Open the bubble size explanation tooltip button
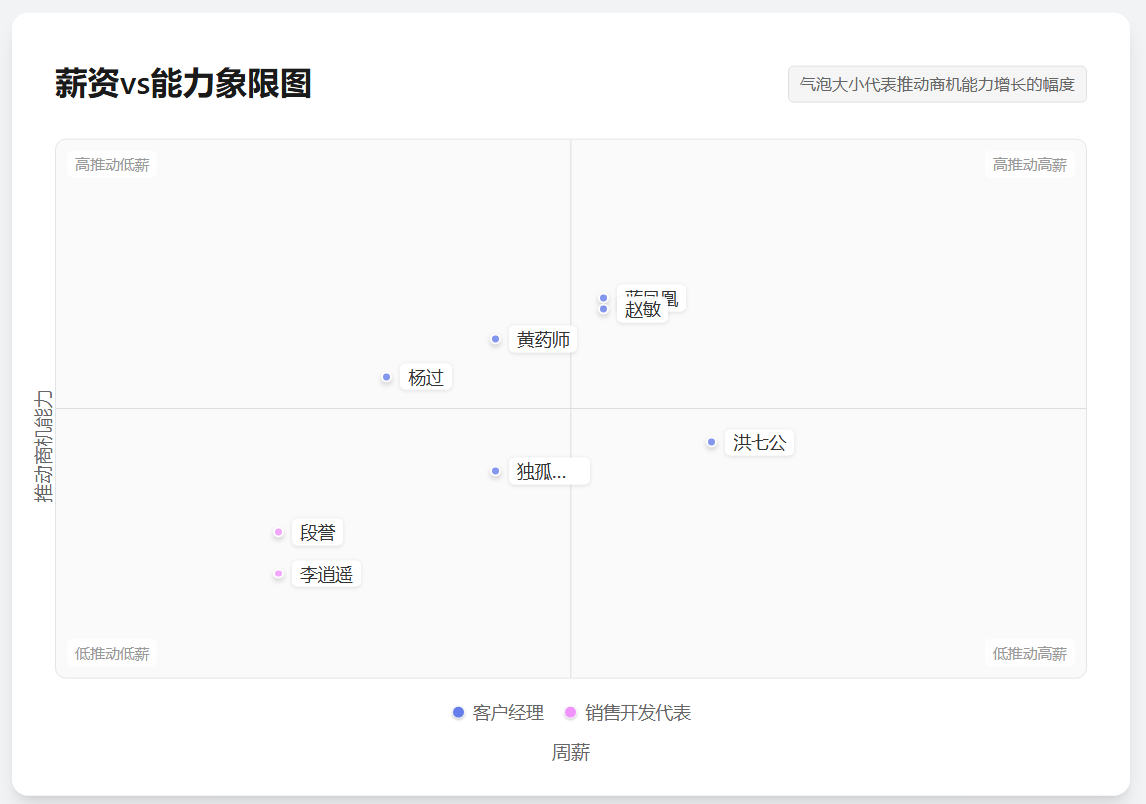Screen dimensions: 1146x804 tap(937, 84)
